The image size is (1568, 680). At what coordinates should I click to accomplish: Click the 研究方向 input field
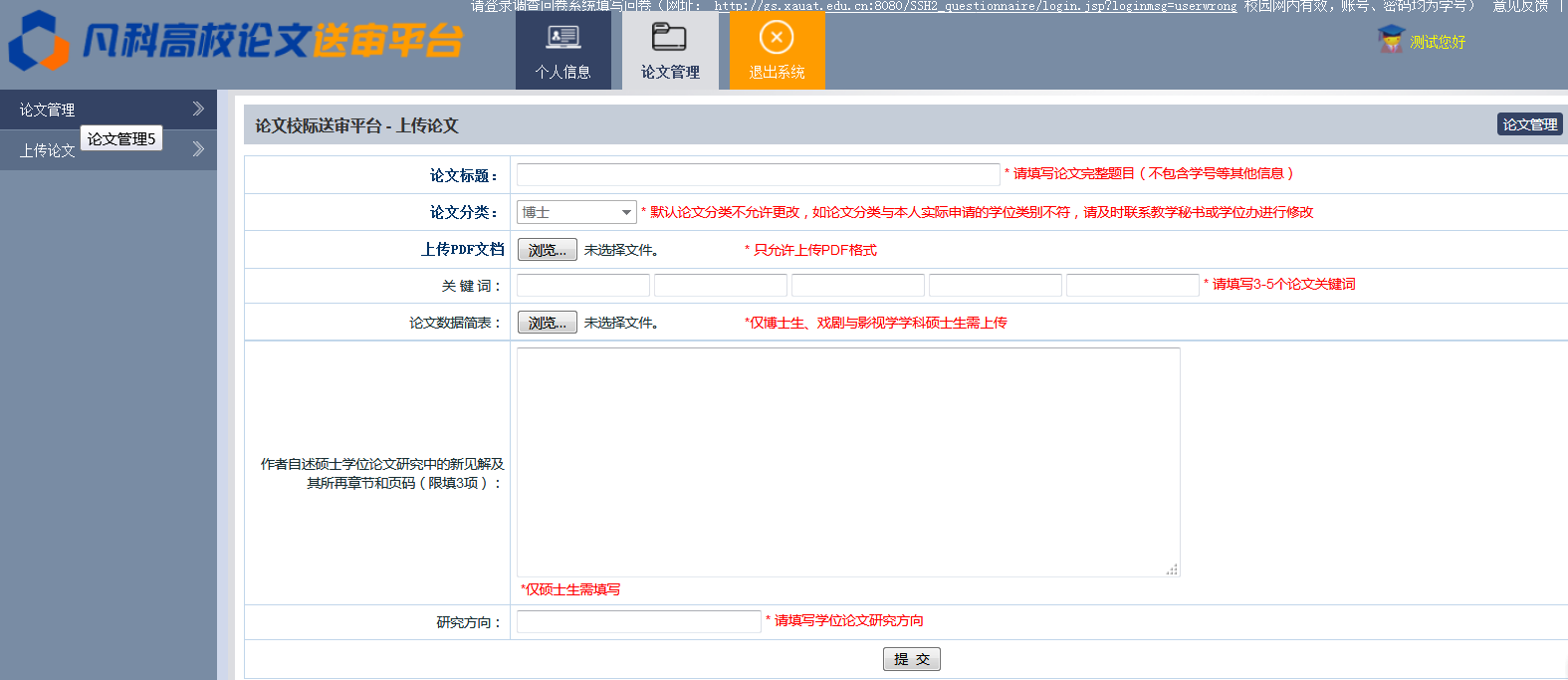click(x=638, y=622)
